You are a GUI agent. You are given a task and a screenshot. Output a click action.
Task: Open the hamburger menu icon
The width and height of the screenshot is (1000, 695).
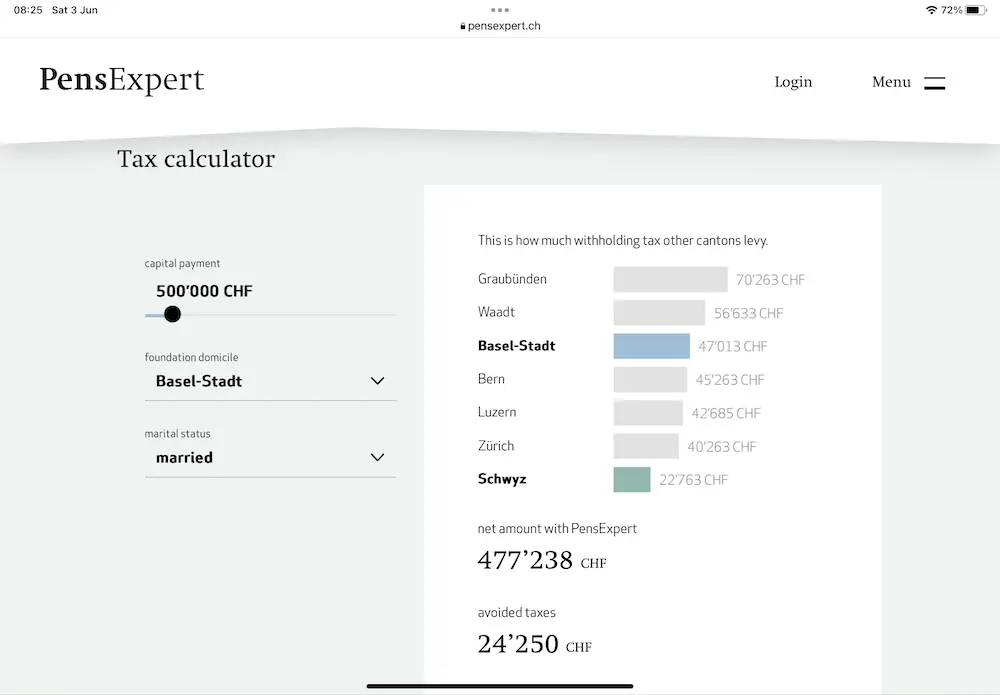(934, 83)
